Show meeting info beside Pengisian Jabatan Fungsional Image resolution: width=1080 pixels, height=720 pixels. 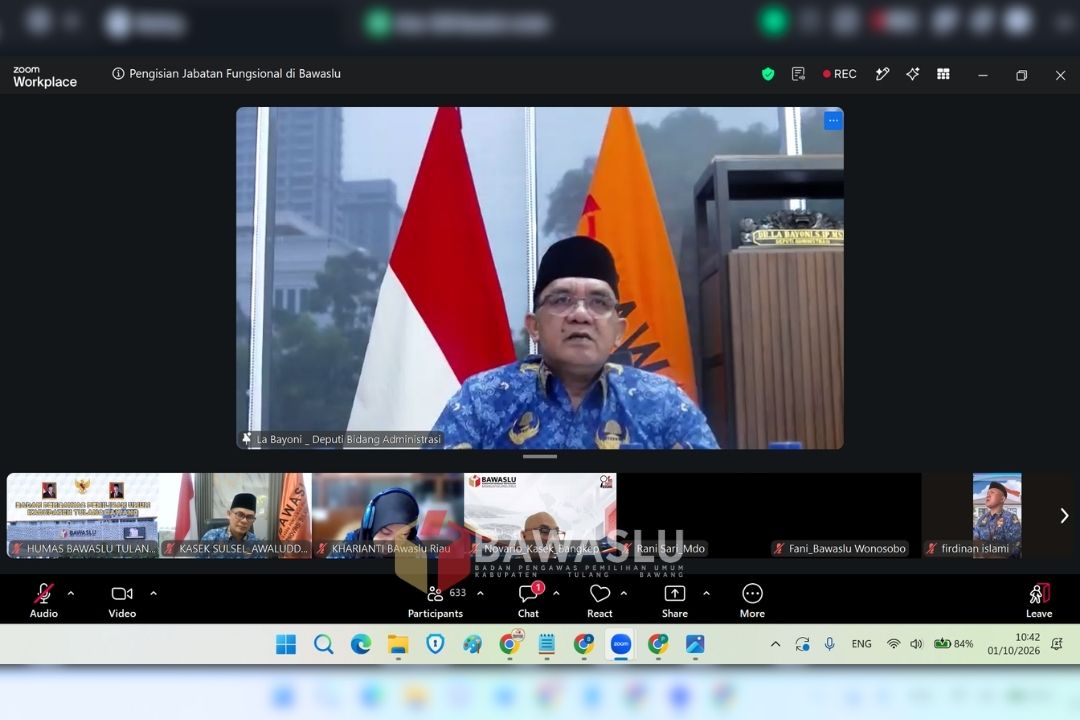tap(118, 74)
